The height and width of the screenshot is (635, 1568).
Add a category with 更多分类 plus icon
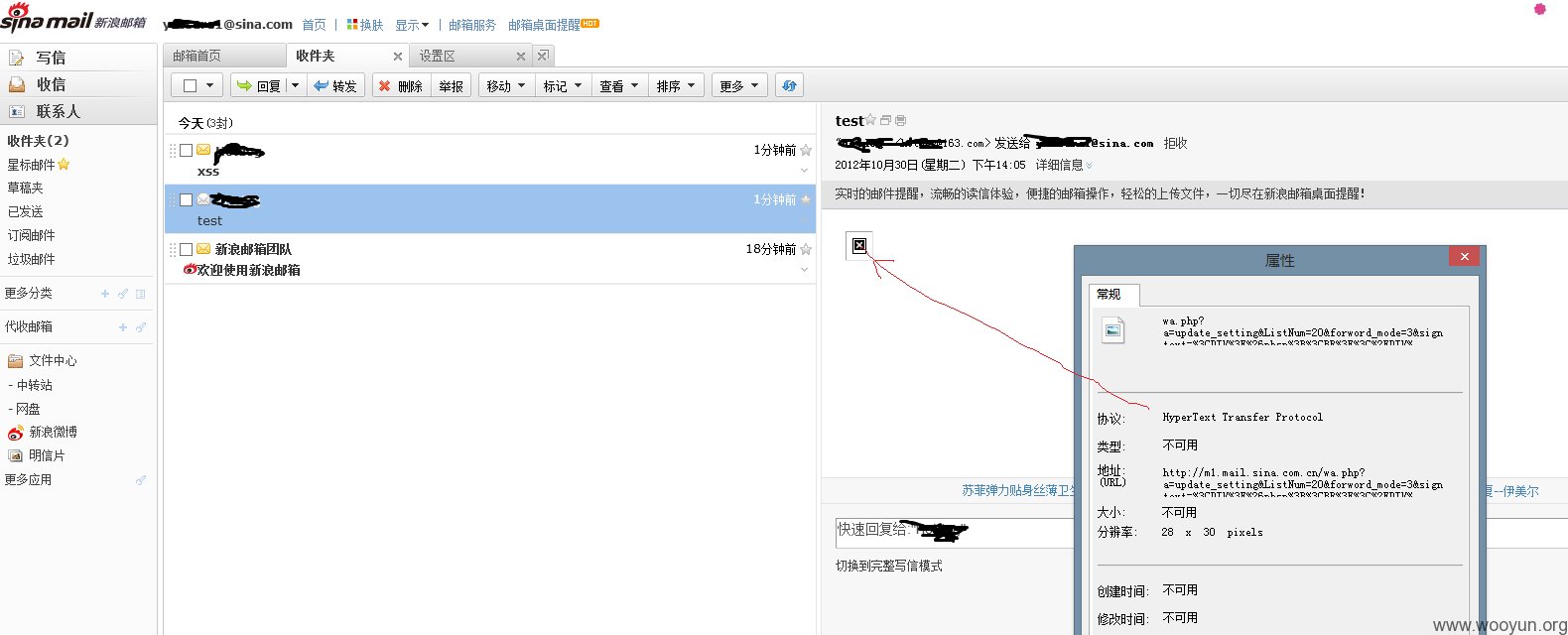click(x=105, y=294)
